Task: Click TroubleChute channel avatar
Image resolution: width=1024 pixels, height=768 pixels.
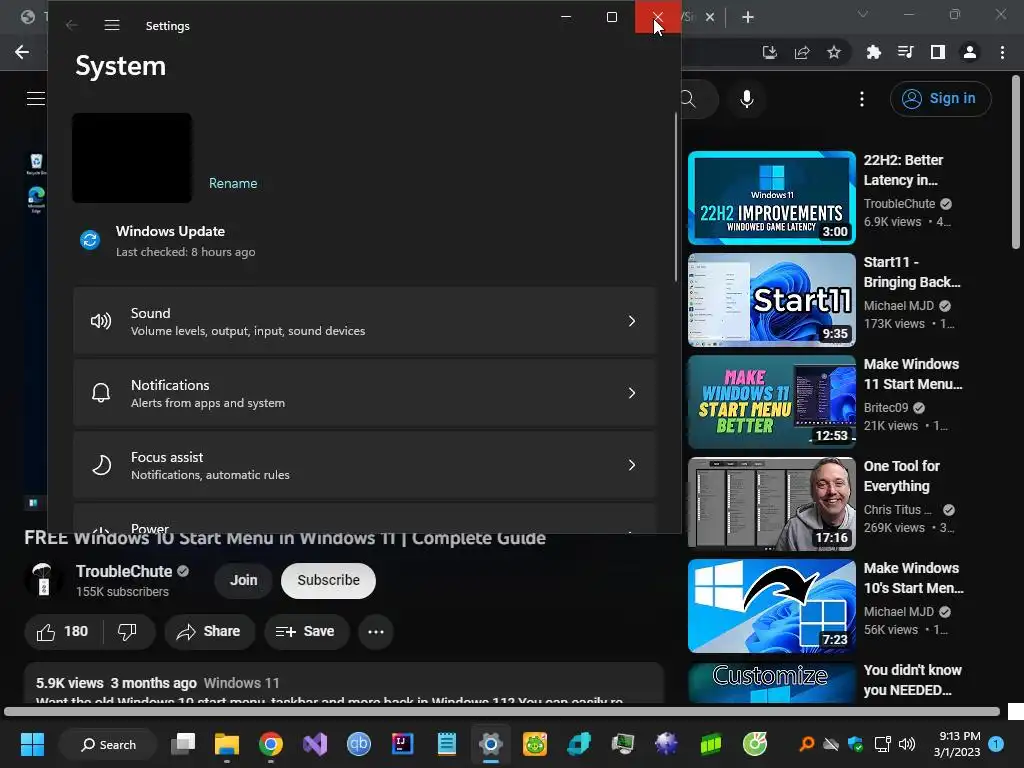Action: click(x=44, y=580)
